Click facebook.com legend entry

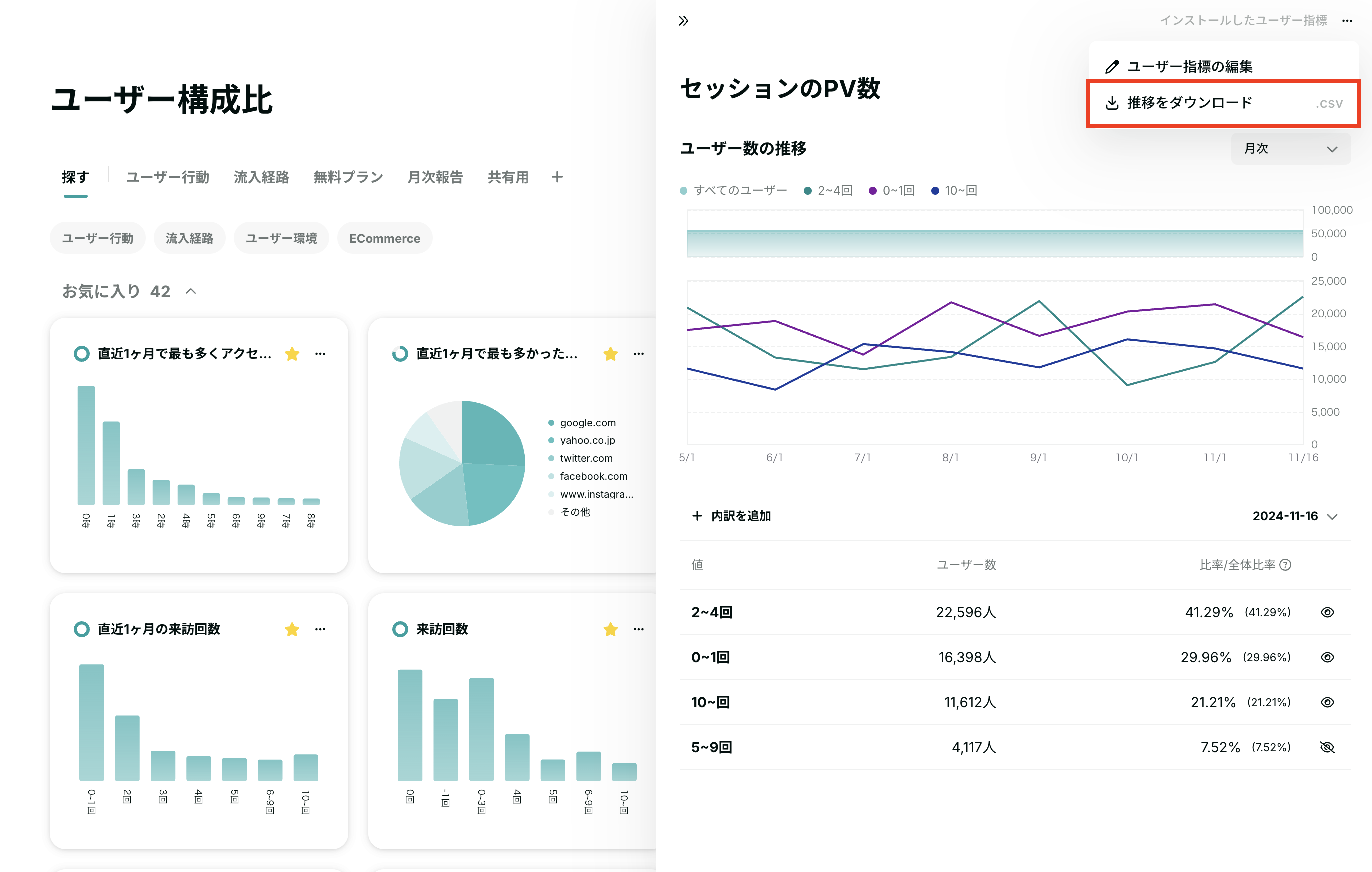(x=588, y=476)
